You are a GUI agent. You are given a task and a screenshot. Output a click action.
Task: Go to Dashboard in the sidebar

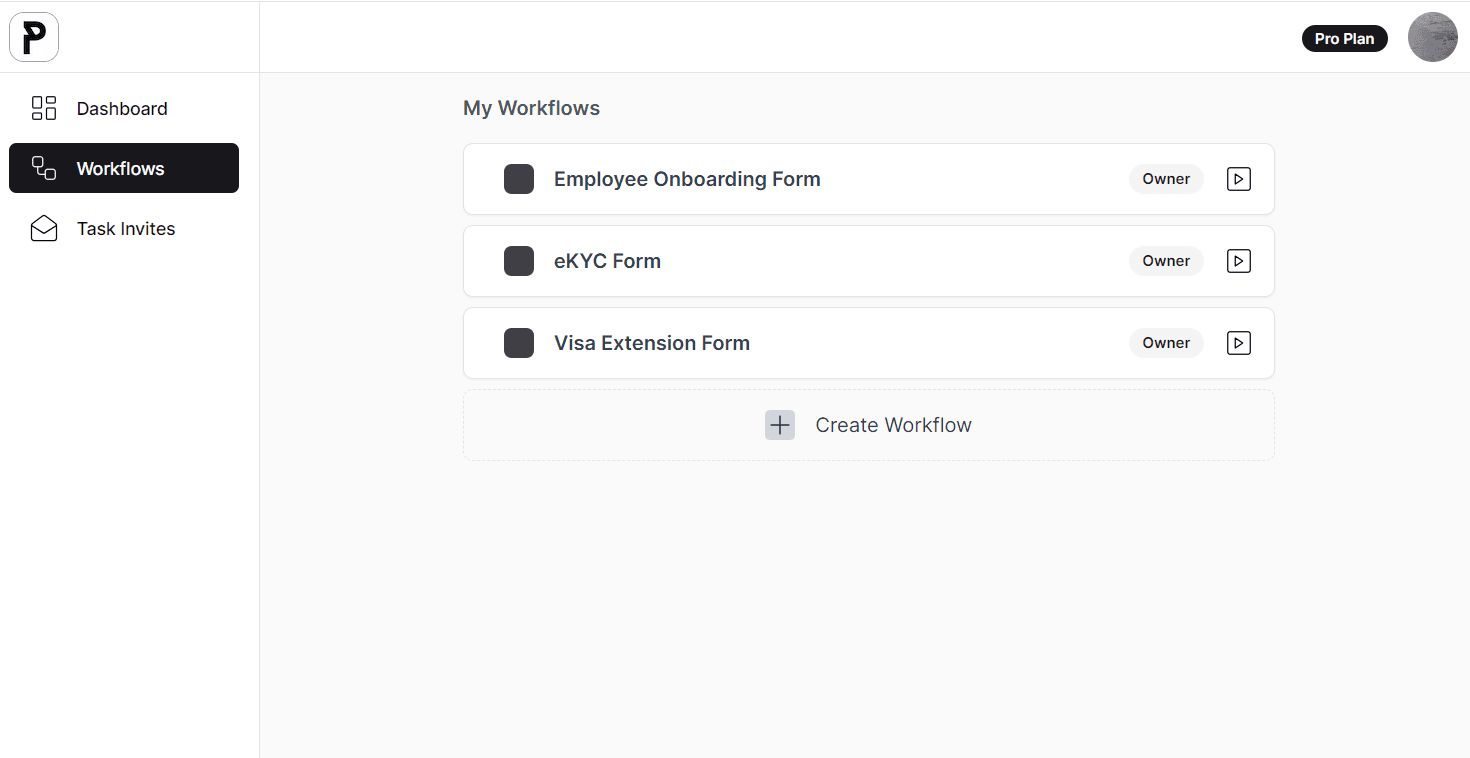click(124, 108)
